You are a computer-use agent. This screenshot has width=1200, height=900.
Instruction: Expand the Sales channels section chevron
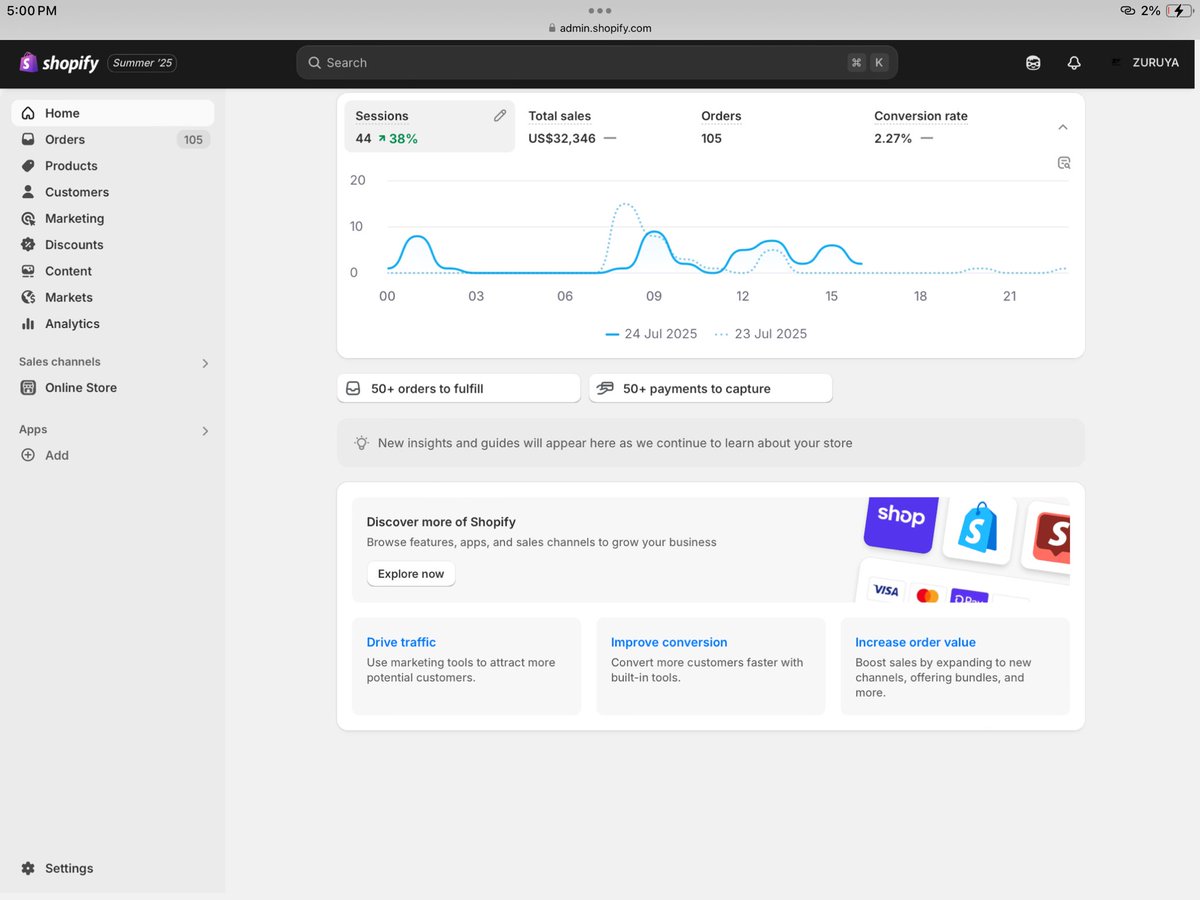[205, 363]
